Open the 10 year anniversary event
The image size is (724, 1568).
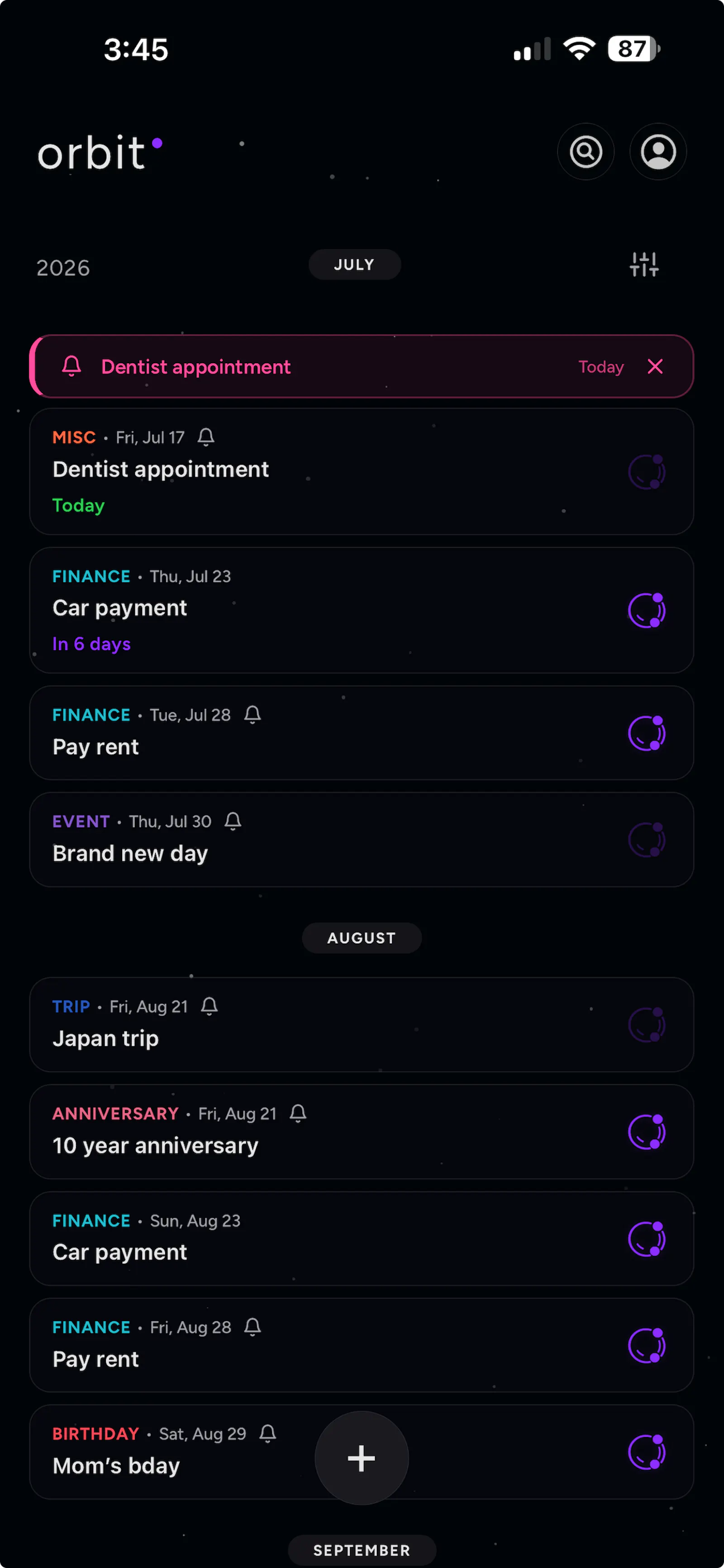point(362,1132)
